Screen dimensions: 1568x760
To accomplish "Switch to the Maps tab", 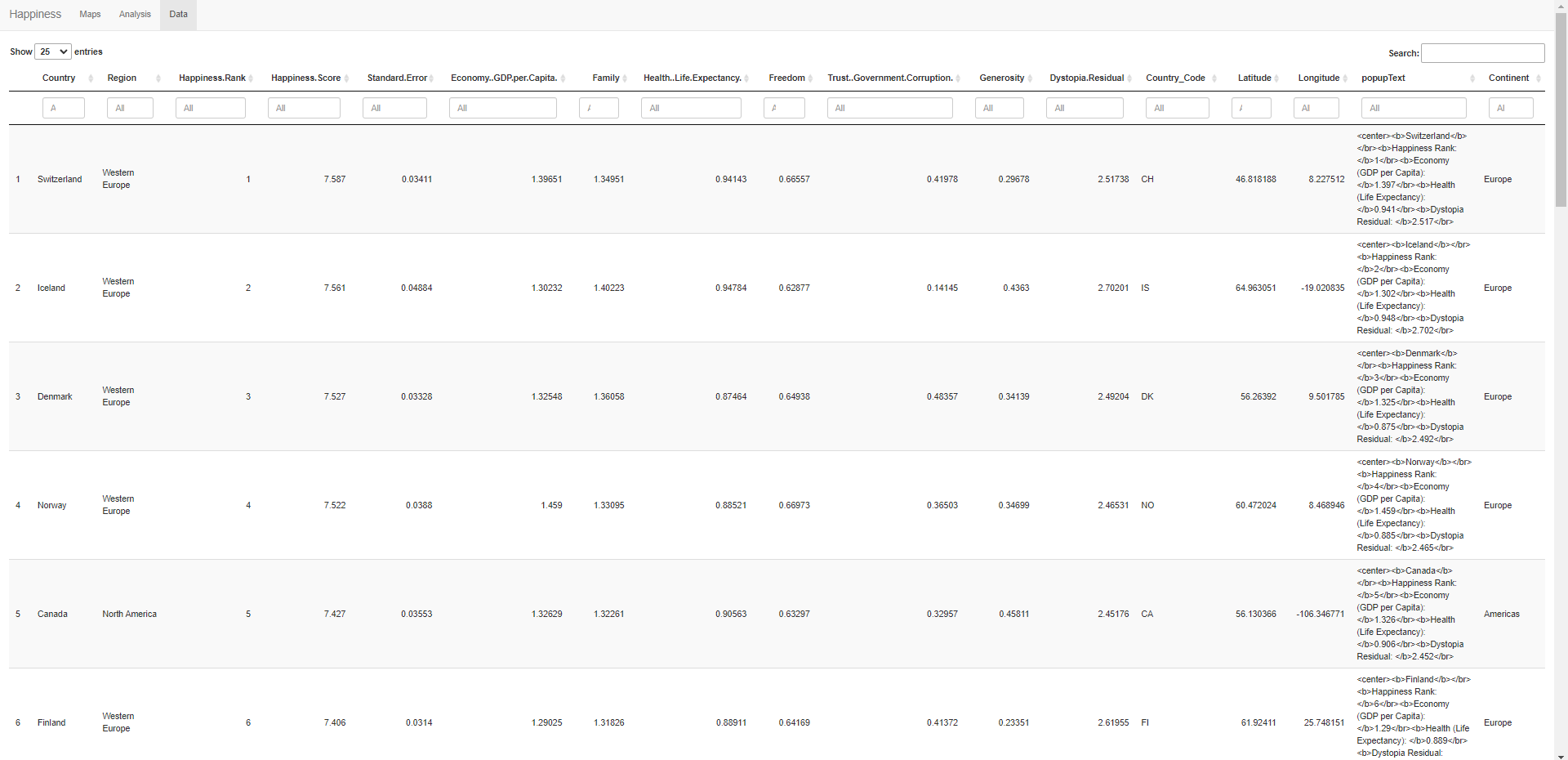I will (90, 15).
